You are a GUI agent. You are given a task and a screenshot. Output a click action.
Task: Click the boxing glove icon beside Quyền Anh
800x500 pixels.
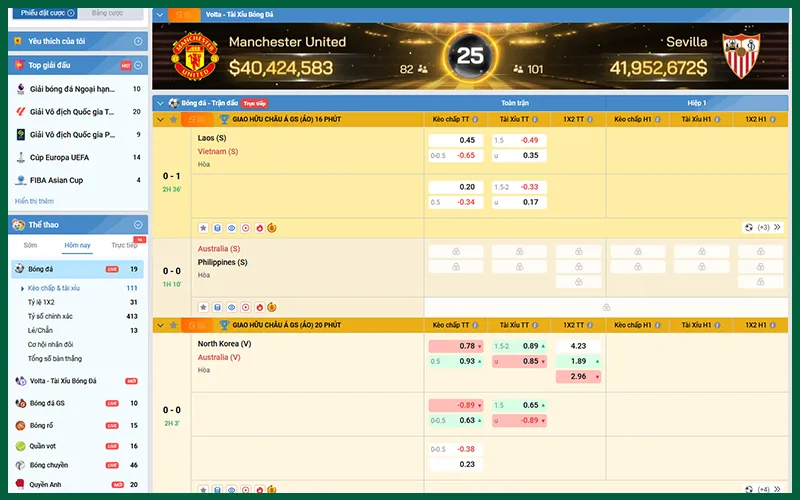coord(20,484)
